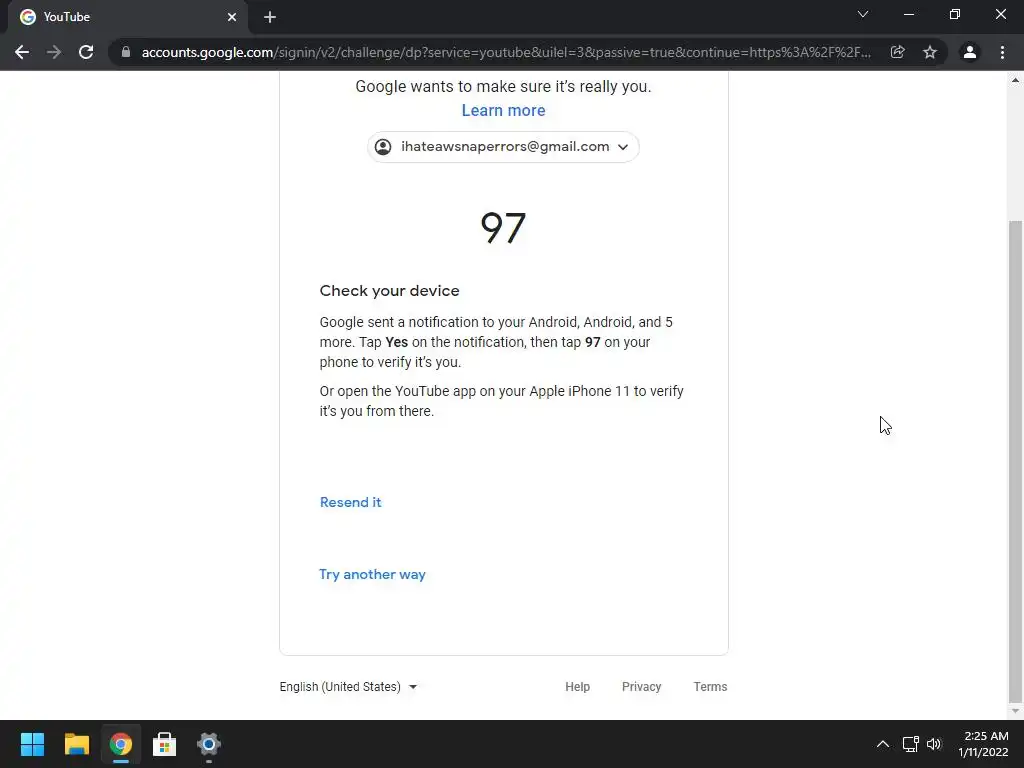This screenshot has height=768, width=1024.
Task: Reload the current page
Action: (86, 52)
